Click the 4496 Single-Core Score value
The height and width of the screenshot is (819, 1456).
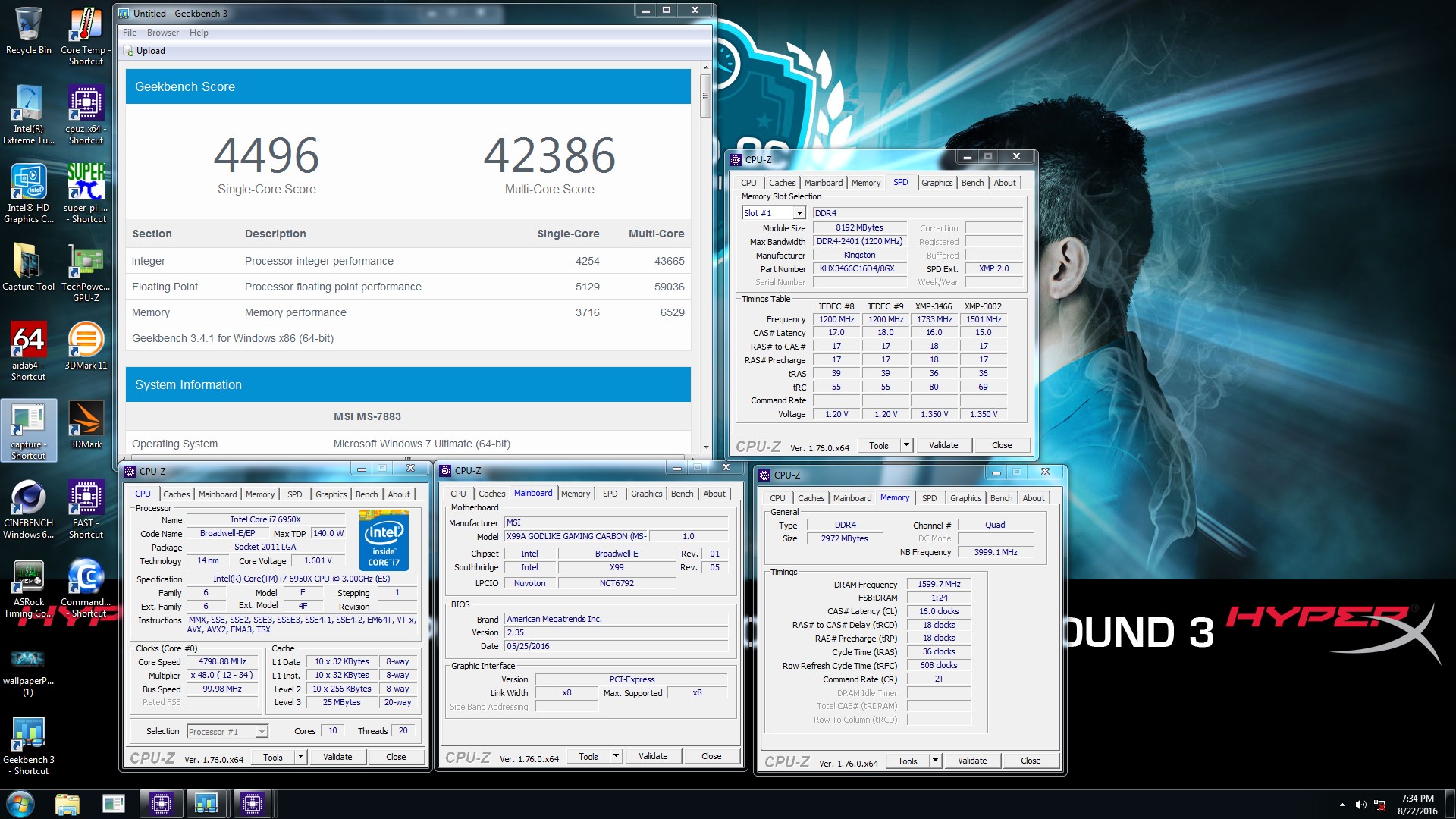point(266,155)
